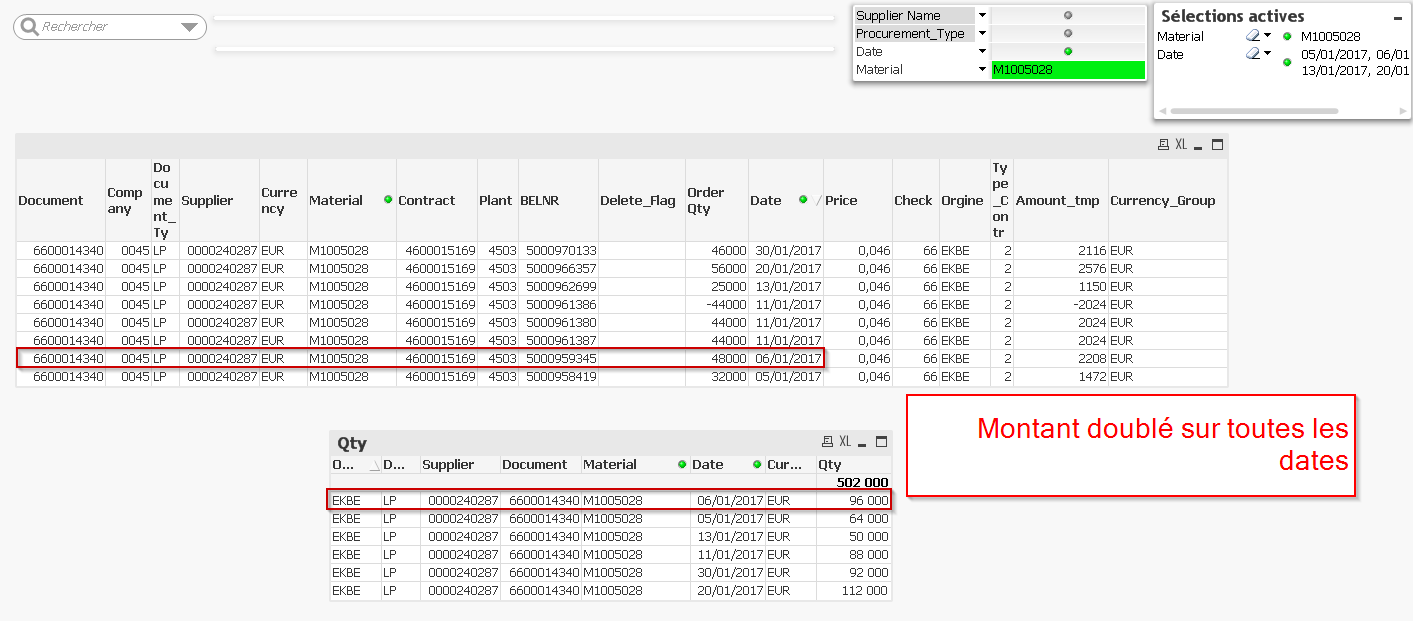Open the Rechercher search box dropdown
Image resolution: width=1413 pixels, height=621 pixels.
tap(189, 27)
